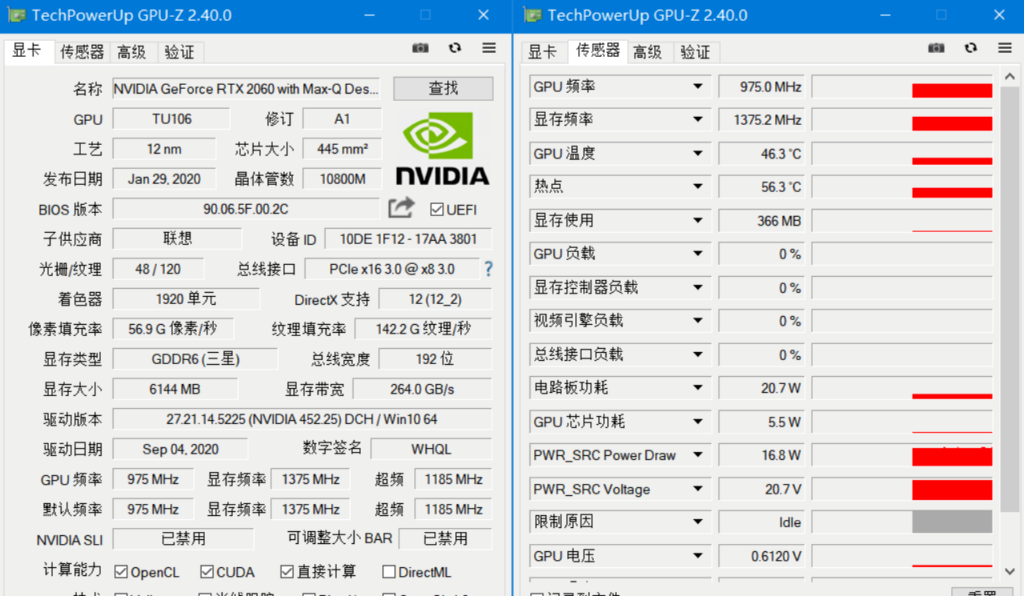The image size is (1024, 596).
Task: Click the driver version field
Action: point(302,419)
